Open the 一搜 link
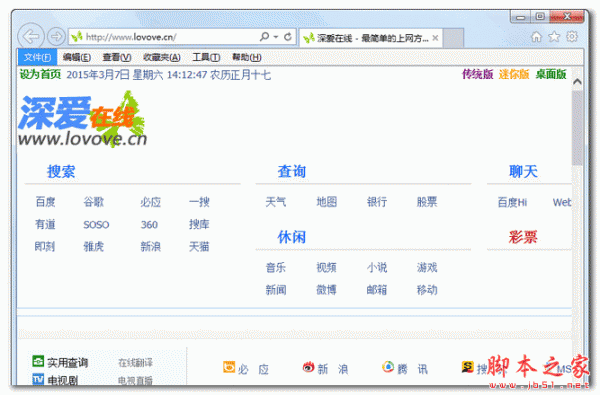 pyautogui.click(x=199, y=202)
